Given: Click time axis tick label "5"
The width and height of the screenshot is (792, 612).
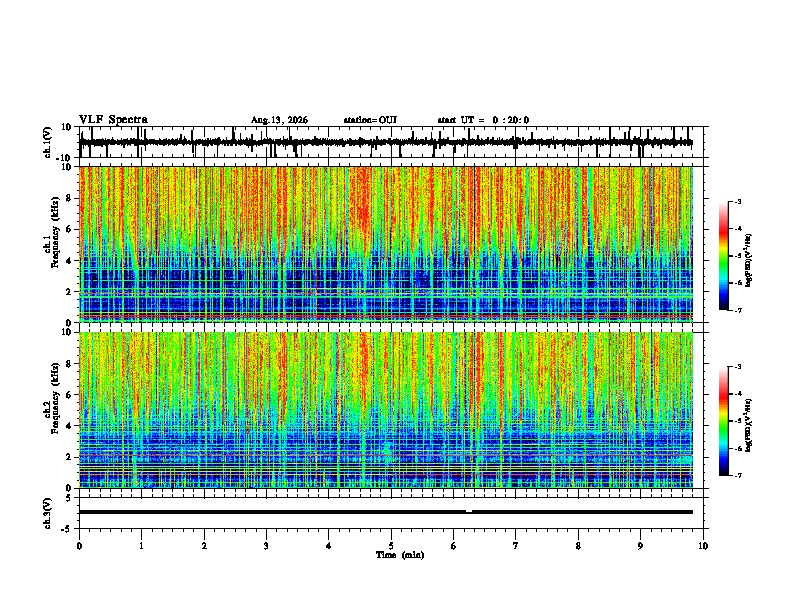Looking at the screenshot, I should [391, 546].
